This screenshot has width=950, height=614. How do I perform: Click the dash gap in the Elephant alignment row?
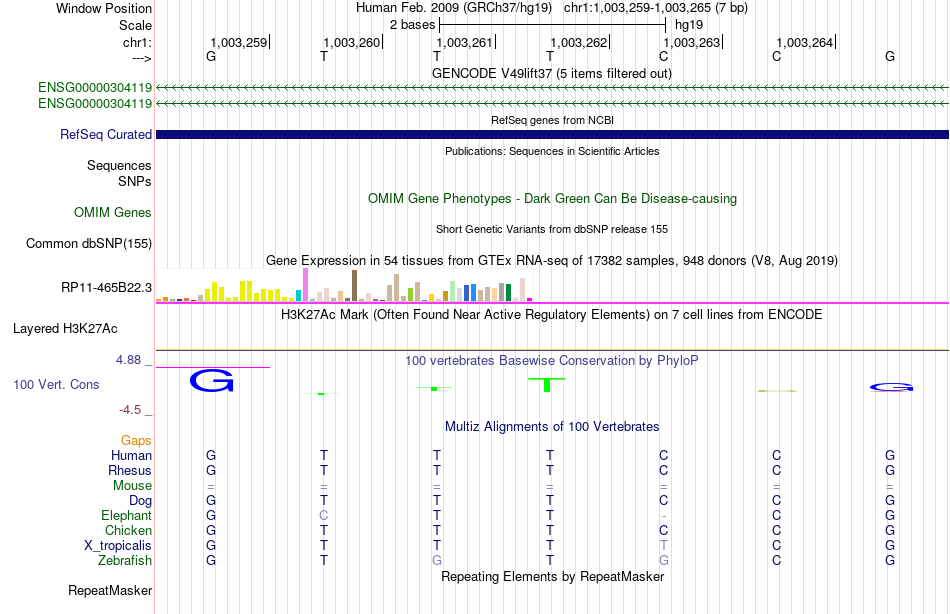tap(663, 516)
